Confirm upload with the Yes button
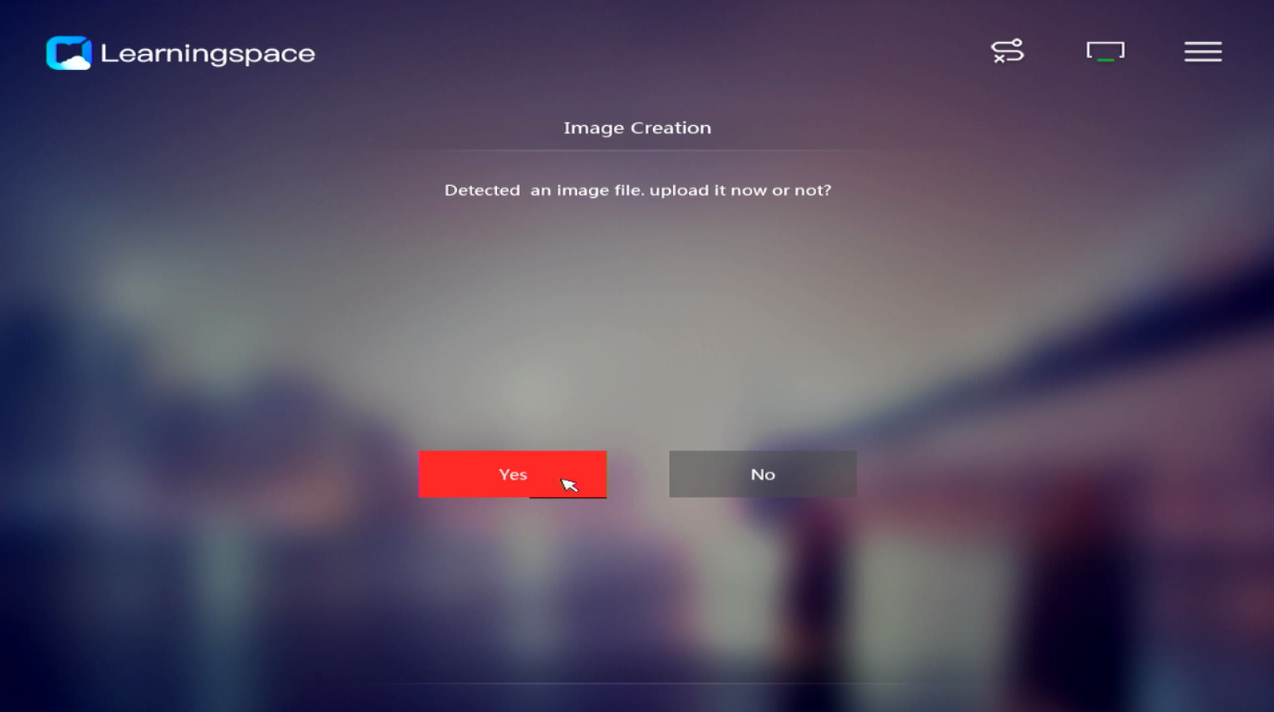This screenshot has width=1274, height=712. pos(512,474)
